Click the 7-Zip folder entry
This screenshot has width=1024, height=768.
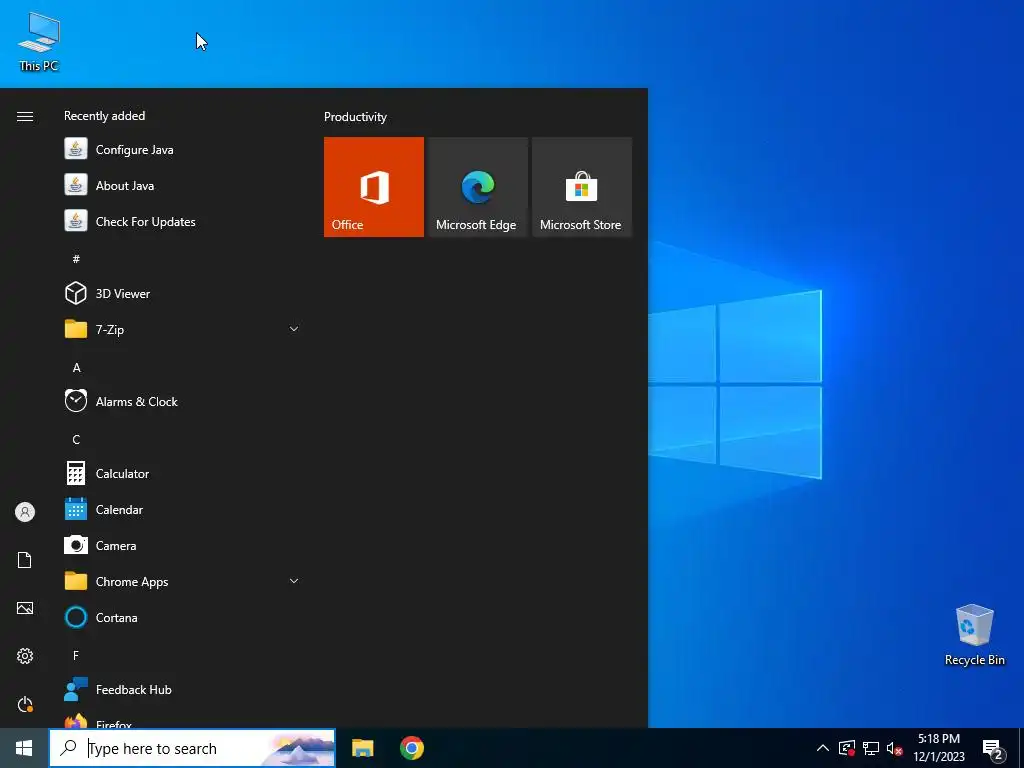tap(182, 329)
